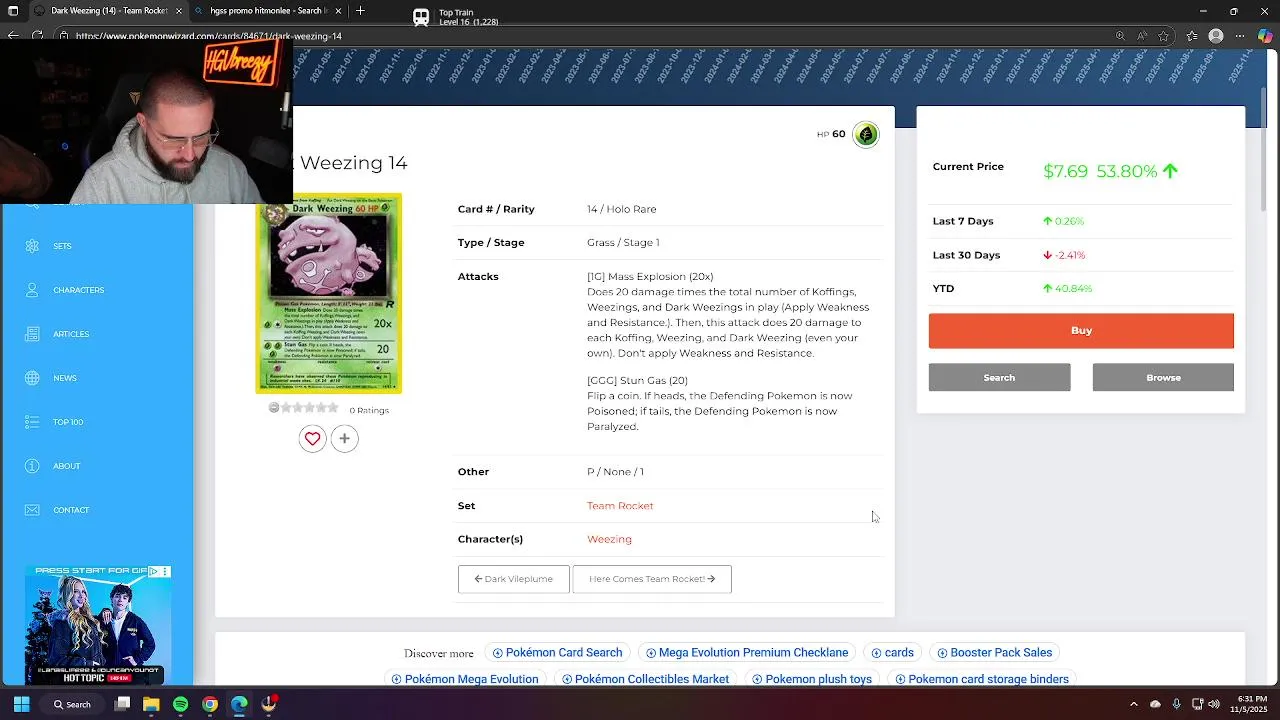
Task: Show hidden system tray icons
Action: point(1133,704)
